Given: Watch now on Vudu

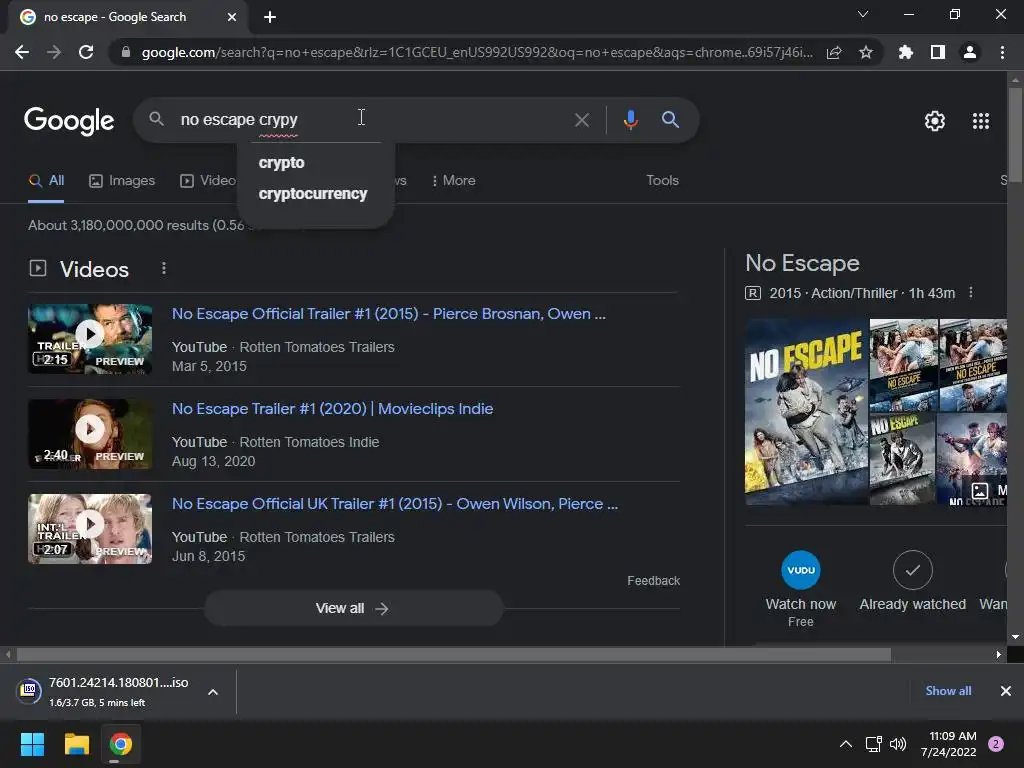Looking at the screenshot, I should (801, 589).
